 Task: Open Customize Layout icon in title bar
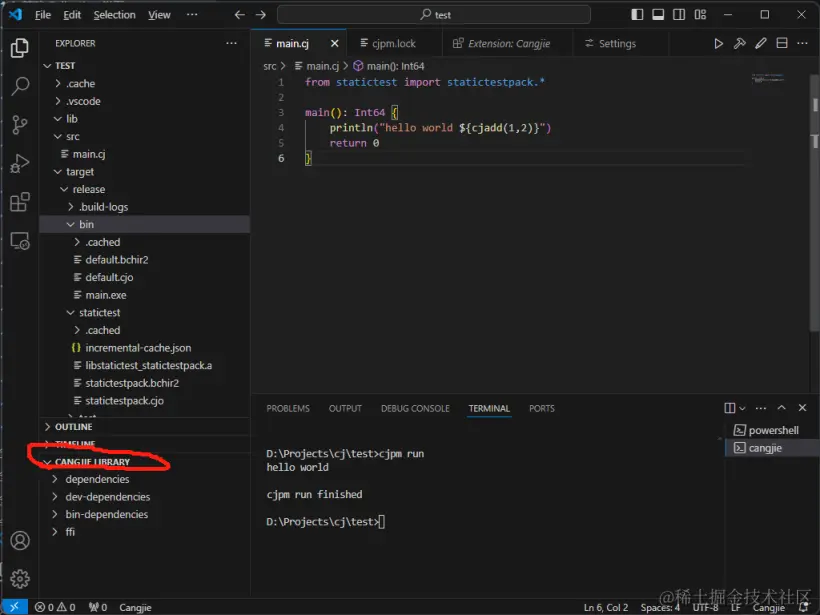coord(700,15)
